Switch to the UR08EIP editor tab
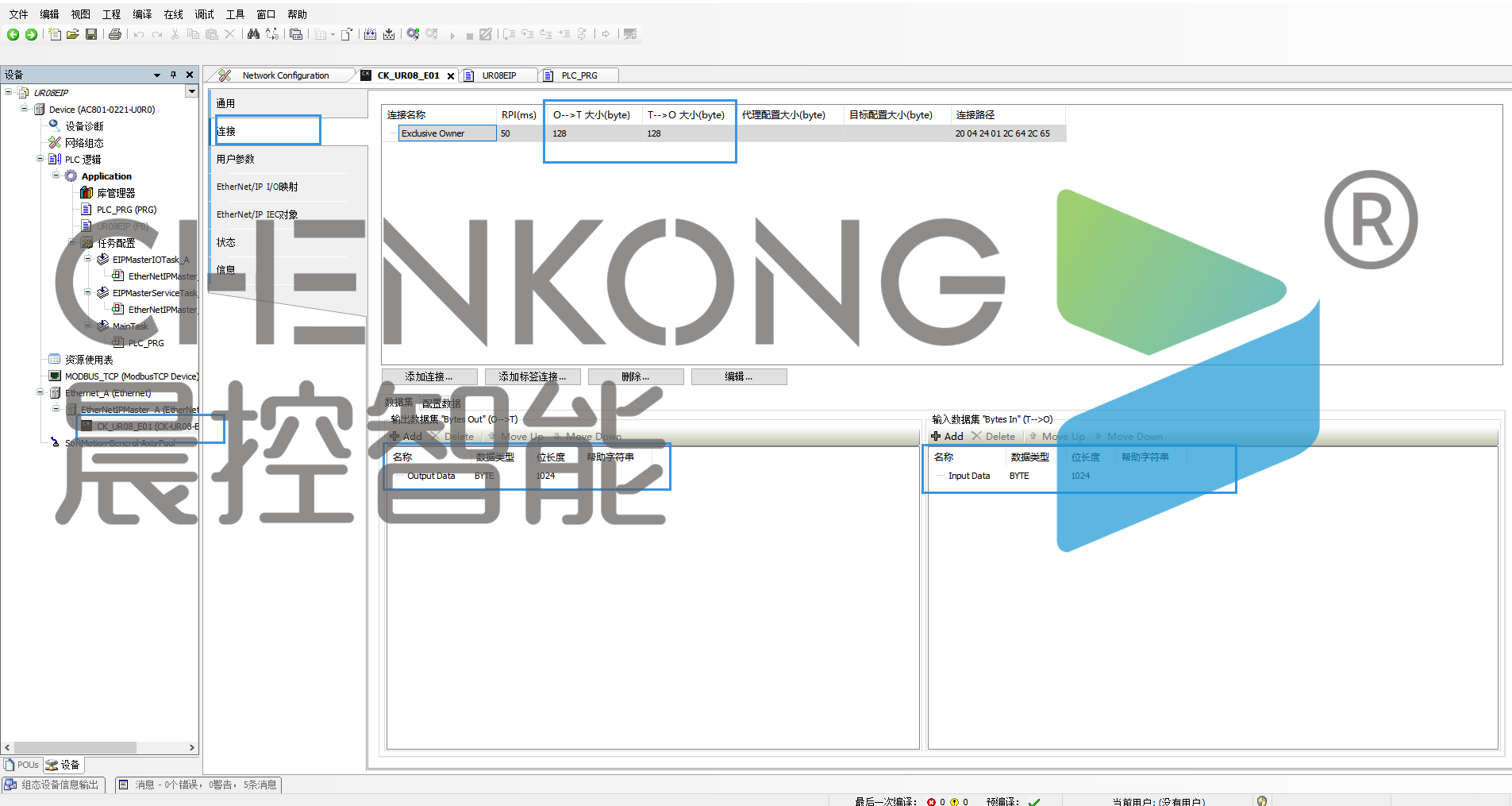 tap(499, 75)
